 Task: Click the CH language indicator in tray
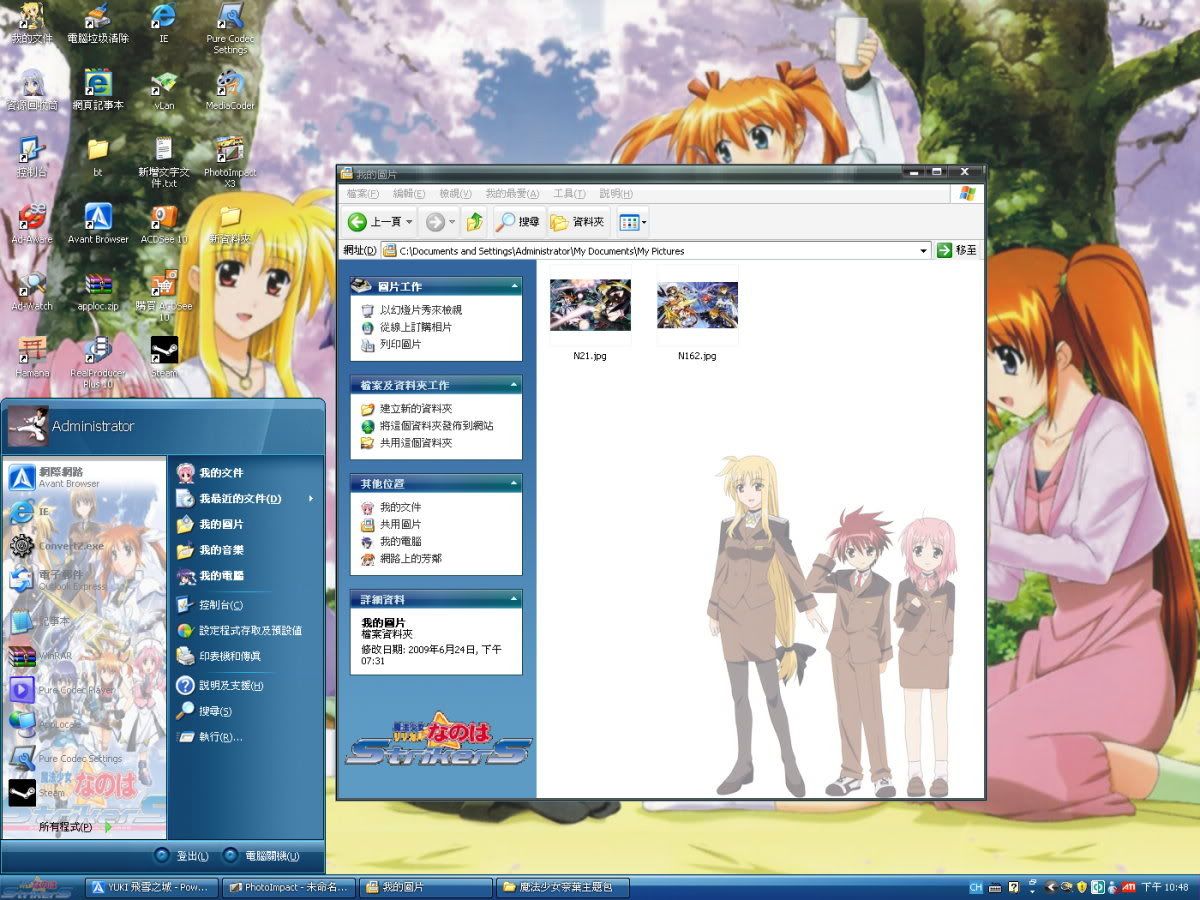(975, 887)
